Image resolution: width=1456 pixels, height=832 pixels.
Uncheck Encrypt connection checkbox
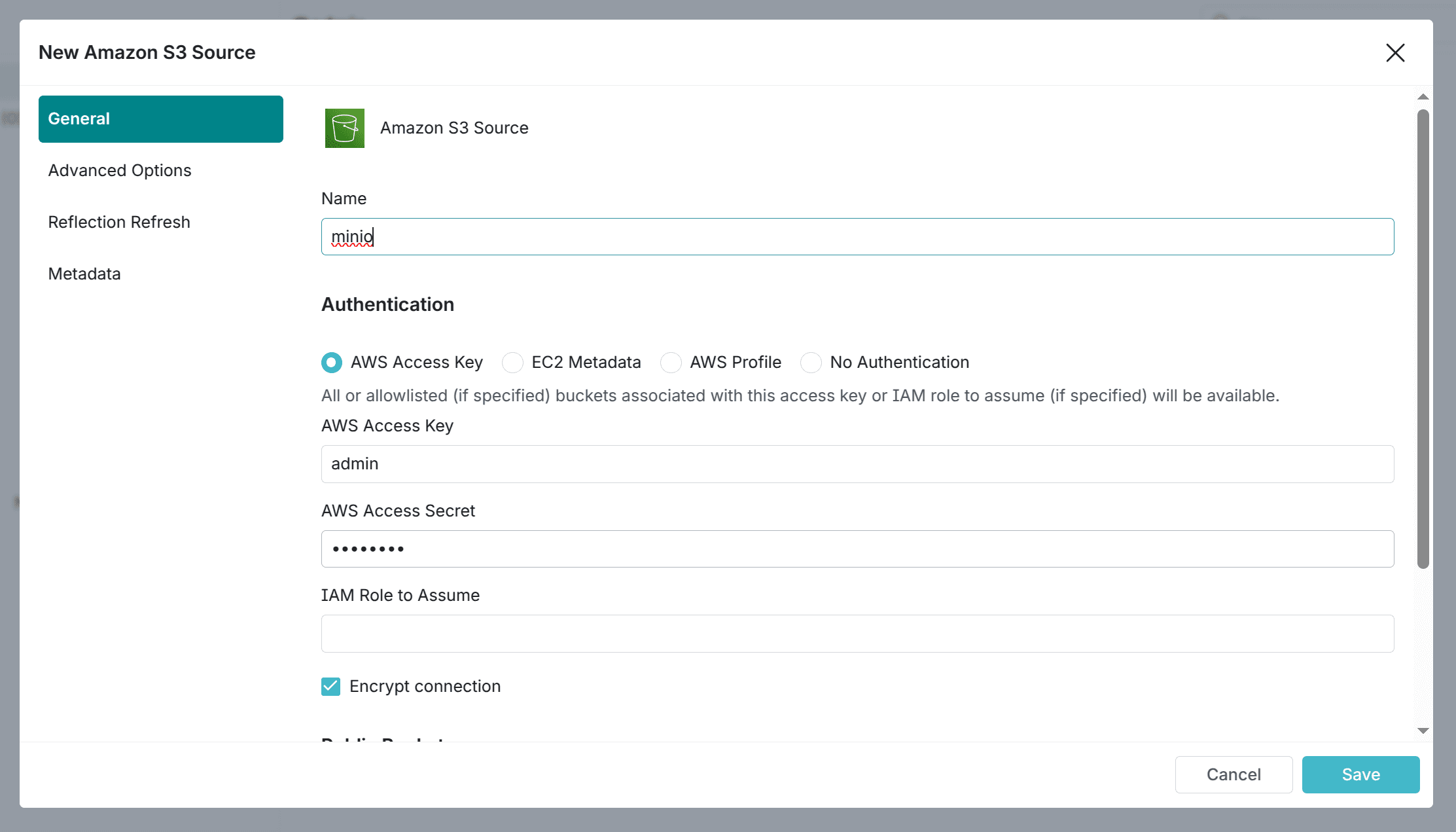tap(331, 687)
